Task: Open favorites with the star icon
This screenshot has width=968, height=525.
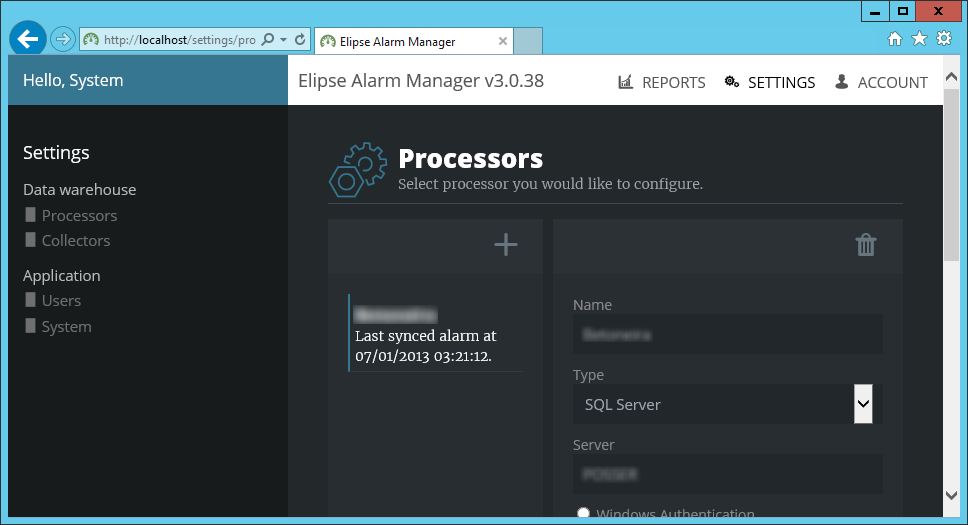Action: tap(919, 39)
